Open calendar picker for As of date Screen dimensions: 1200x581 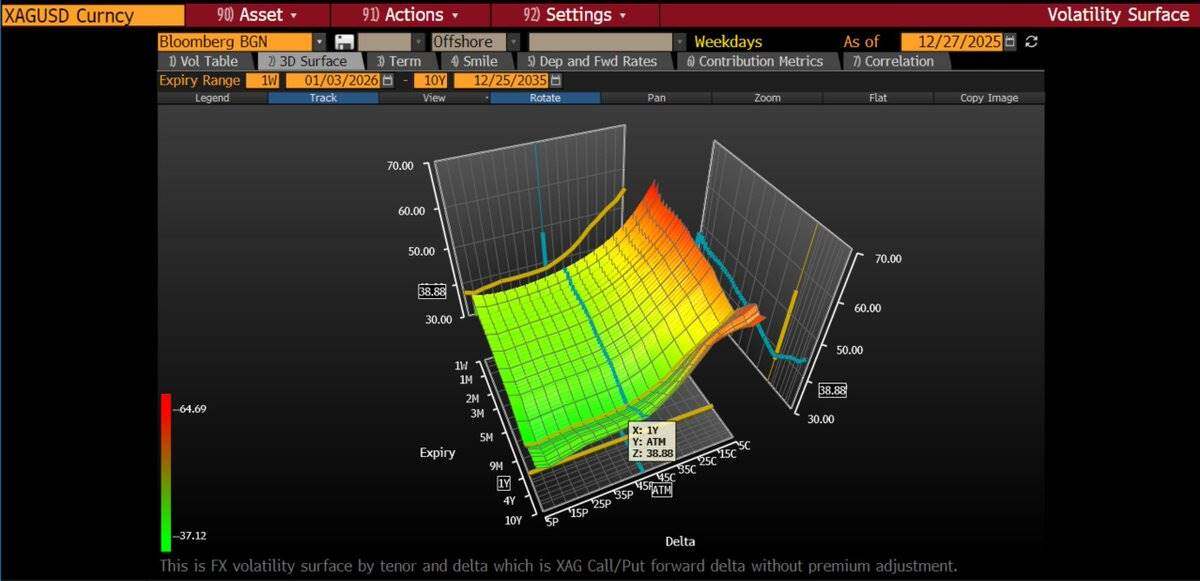point(1010,42)
